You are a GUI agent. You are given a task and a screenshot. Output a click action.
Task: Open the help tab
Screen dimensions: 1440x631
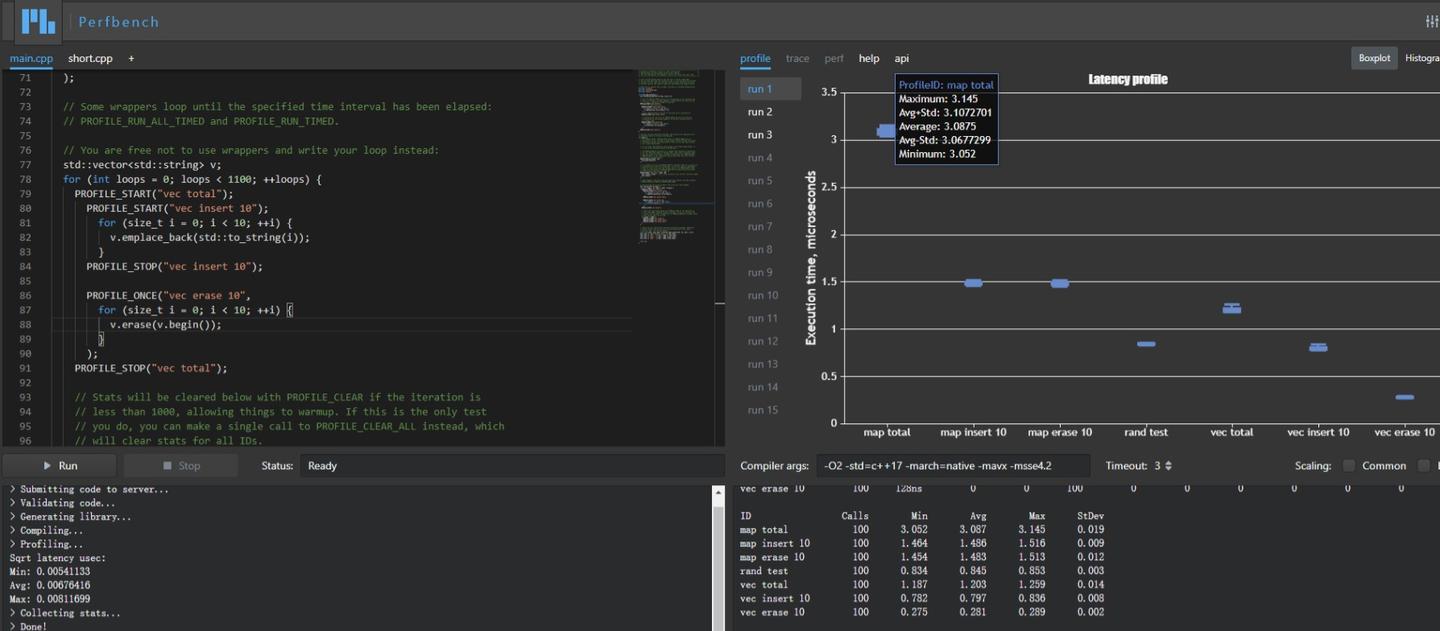tap(869, 58)
